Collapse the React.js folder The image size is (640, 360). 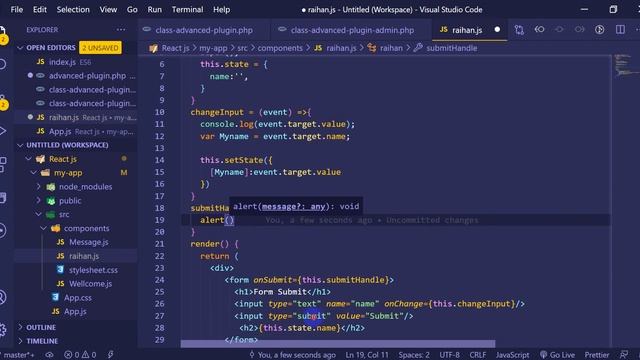pyautogui.click(x=29, y=159)
